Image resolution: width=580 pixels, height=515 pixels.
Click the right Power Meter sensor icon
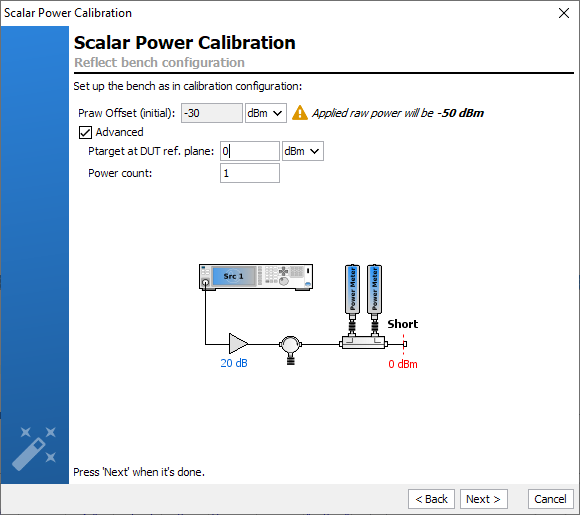(x=374, y=300)
